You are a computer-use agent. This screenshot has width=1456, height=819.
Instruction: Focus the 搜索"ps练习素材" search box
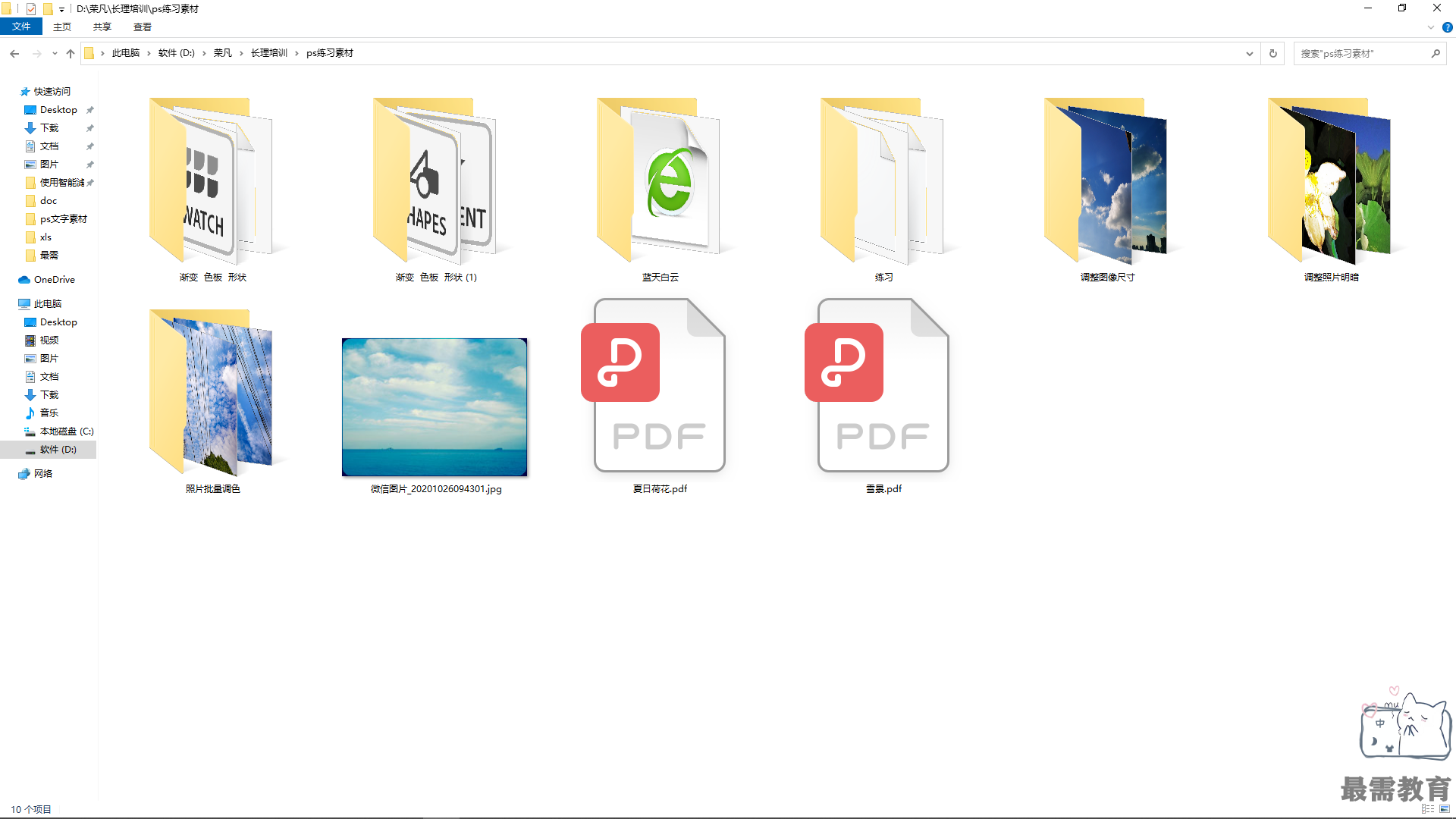click(x=1361, y=53)
